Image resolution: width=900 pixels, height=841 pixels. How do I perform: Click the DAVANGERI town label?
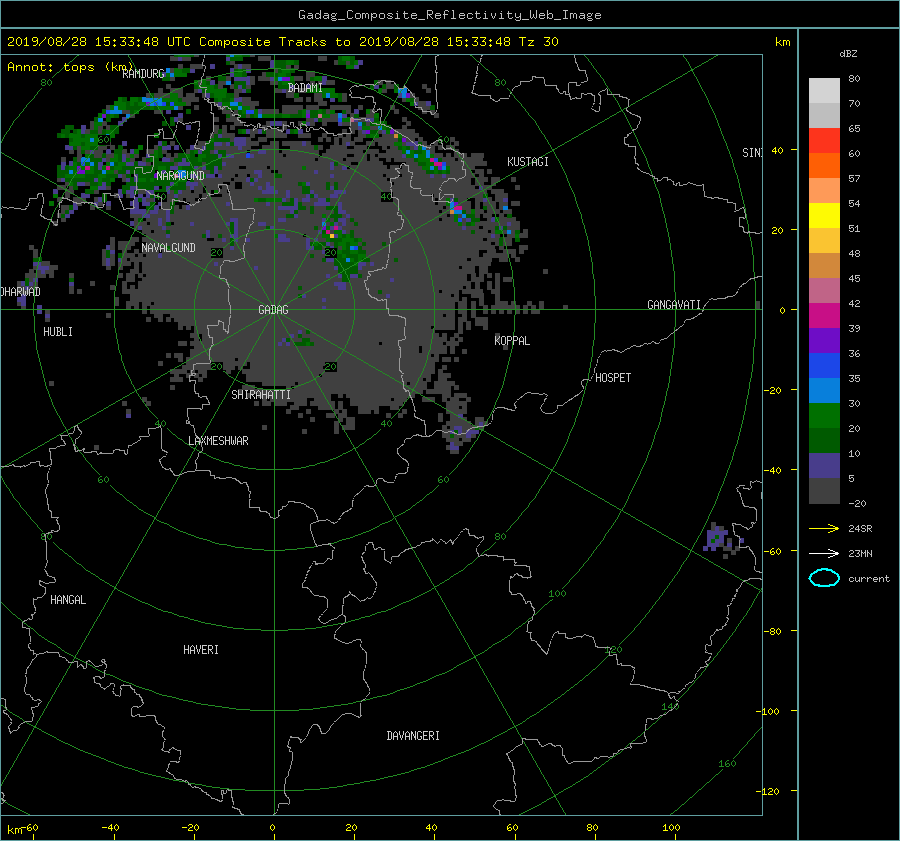(x=413, y=736)
